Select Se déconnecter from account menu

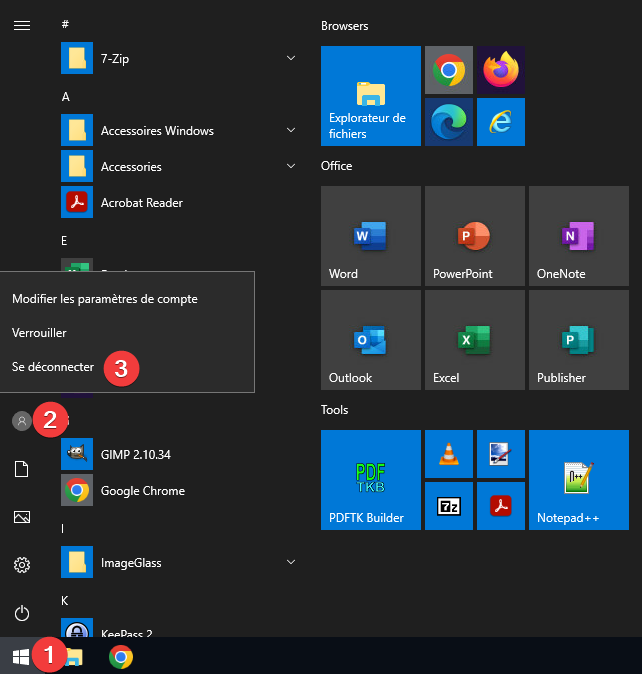pyautogui.click(x=53, y=367)
